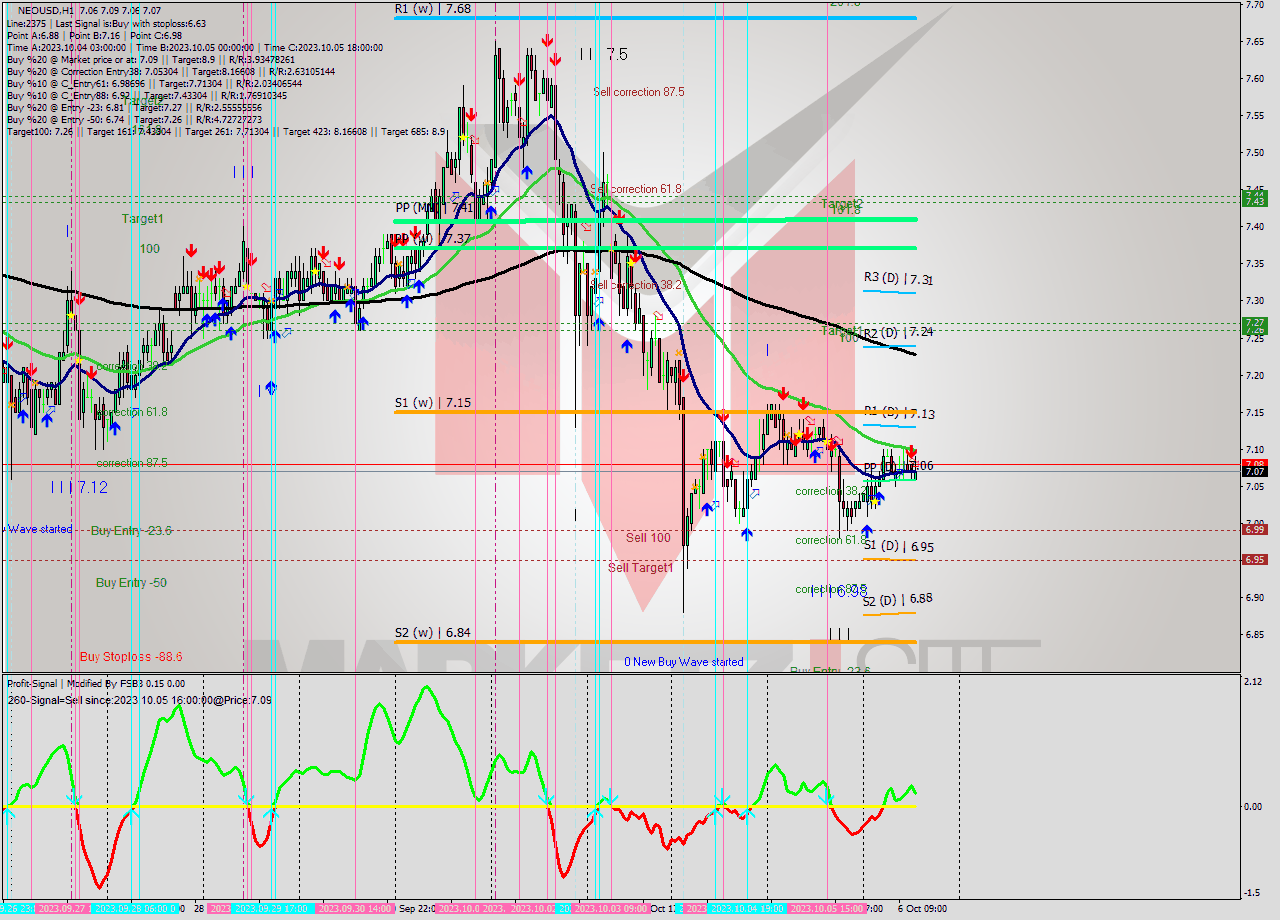The image size is (1280, 920).
Task: Click the red 6.99 price tag on axis
Action: click(x=1254, y=529)
